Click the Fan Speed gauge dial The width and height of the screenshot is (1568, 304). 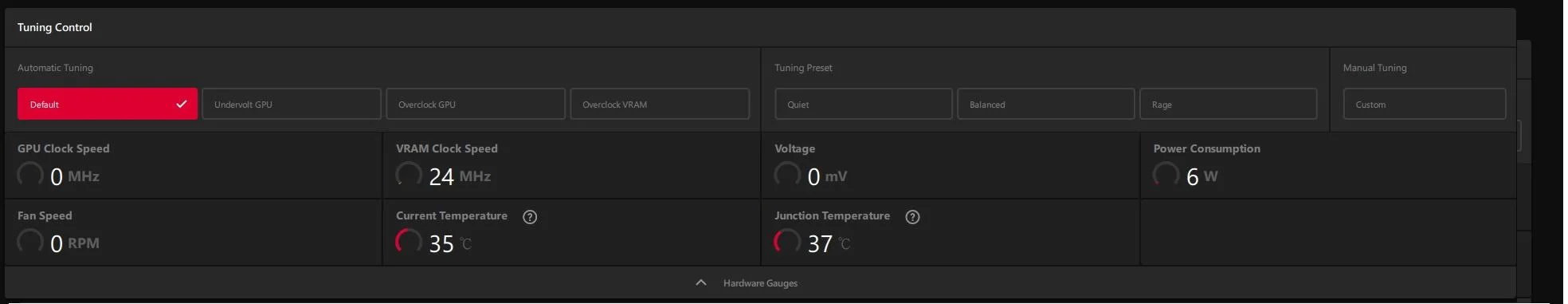[x=30, y=242]
